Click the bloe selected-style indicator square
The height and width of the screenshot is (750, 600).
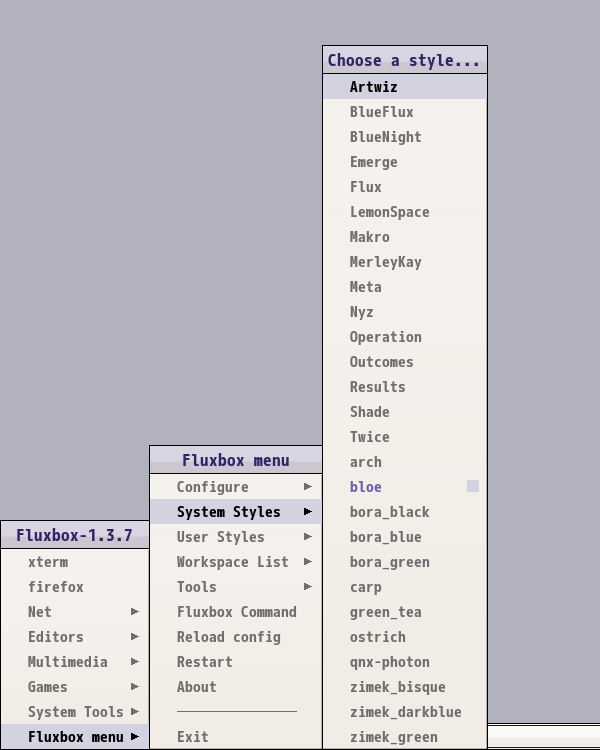coord(473,486)
